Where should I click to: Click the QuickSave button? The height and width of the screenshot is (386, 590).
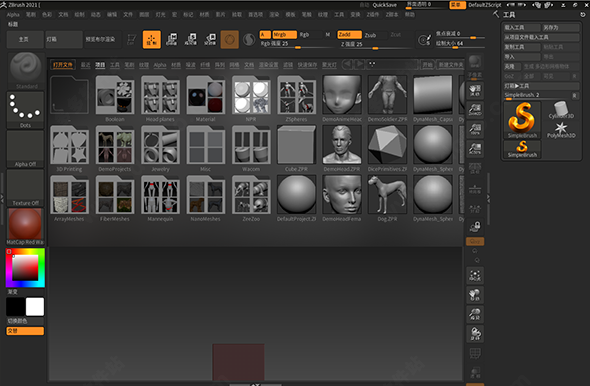click(385, 5)
